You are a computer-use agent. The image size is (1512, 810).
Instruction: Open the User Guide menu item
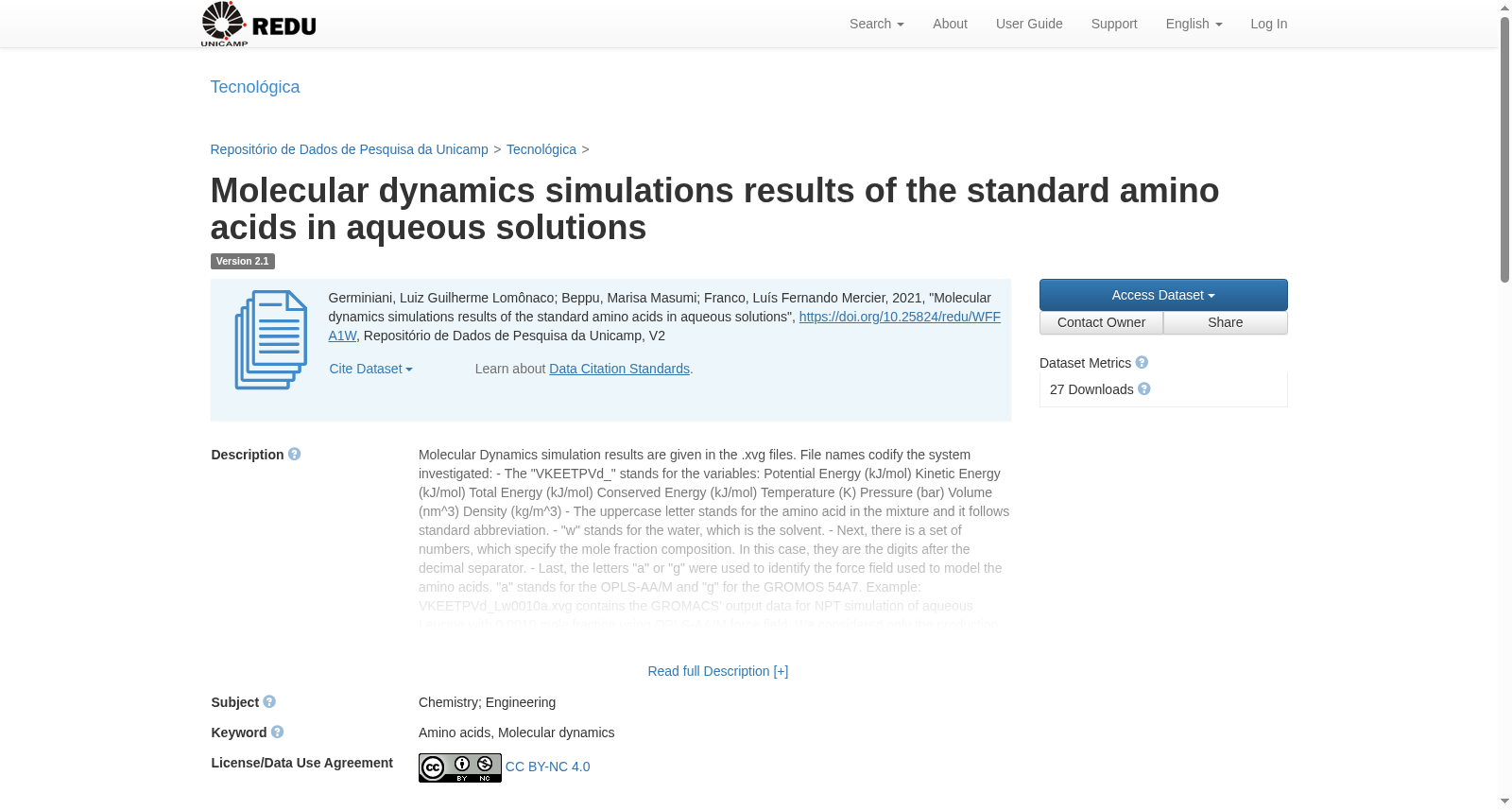(x=1029, y=24)
